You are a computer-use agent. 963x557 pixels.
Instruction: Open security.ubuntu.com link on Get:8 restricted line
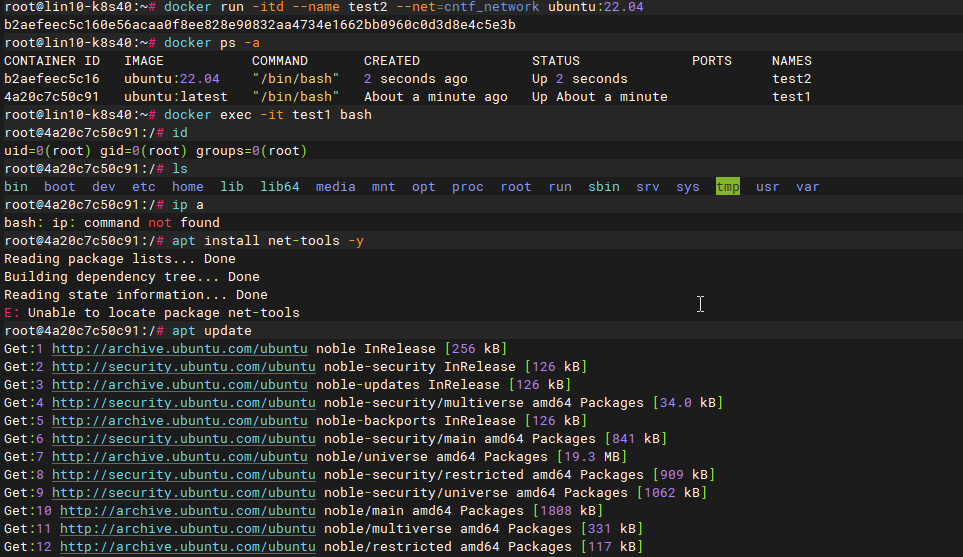[184, 475]
